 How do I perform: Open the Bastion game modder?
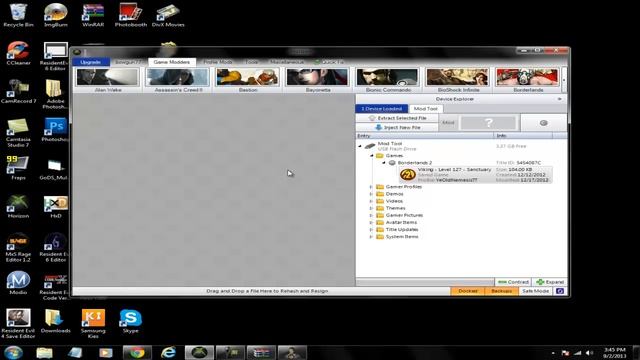click(248, 80)
